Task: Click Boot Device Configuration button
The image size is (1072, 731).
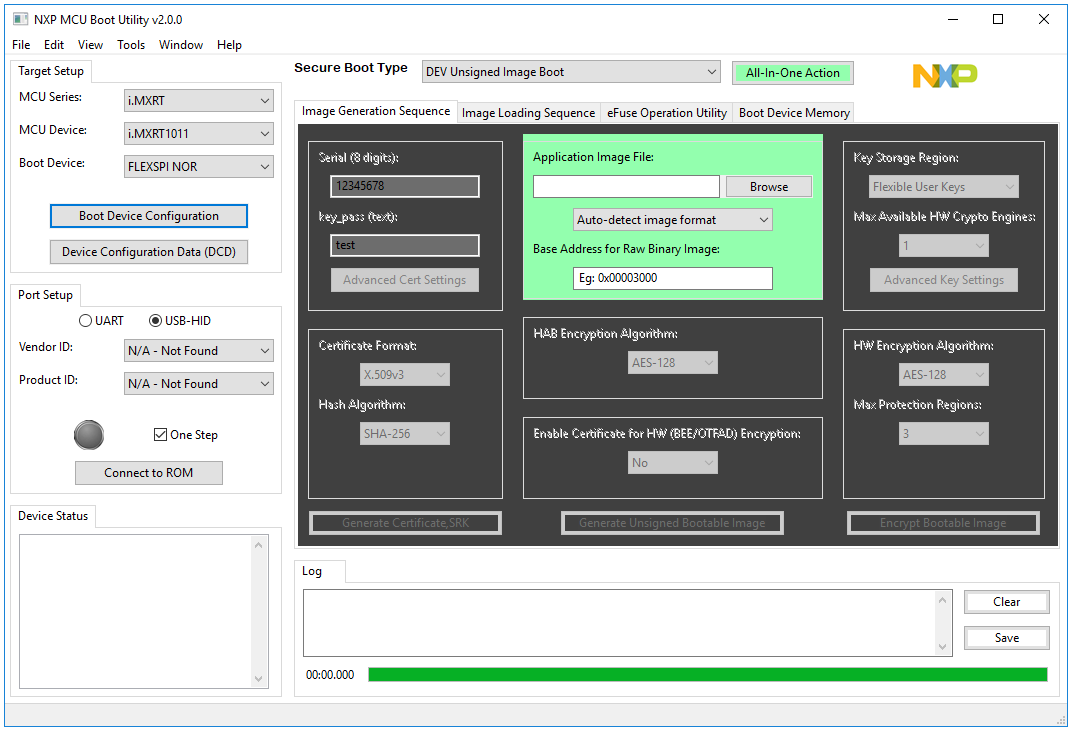Action: coord(148,216)
